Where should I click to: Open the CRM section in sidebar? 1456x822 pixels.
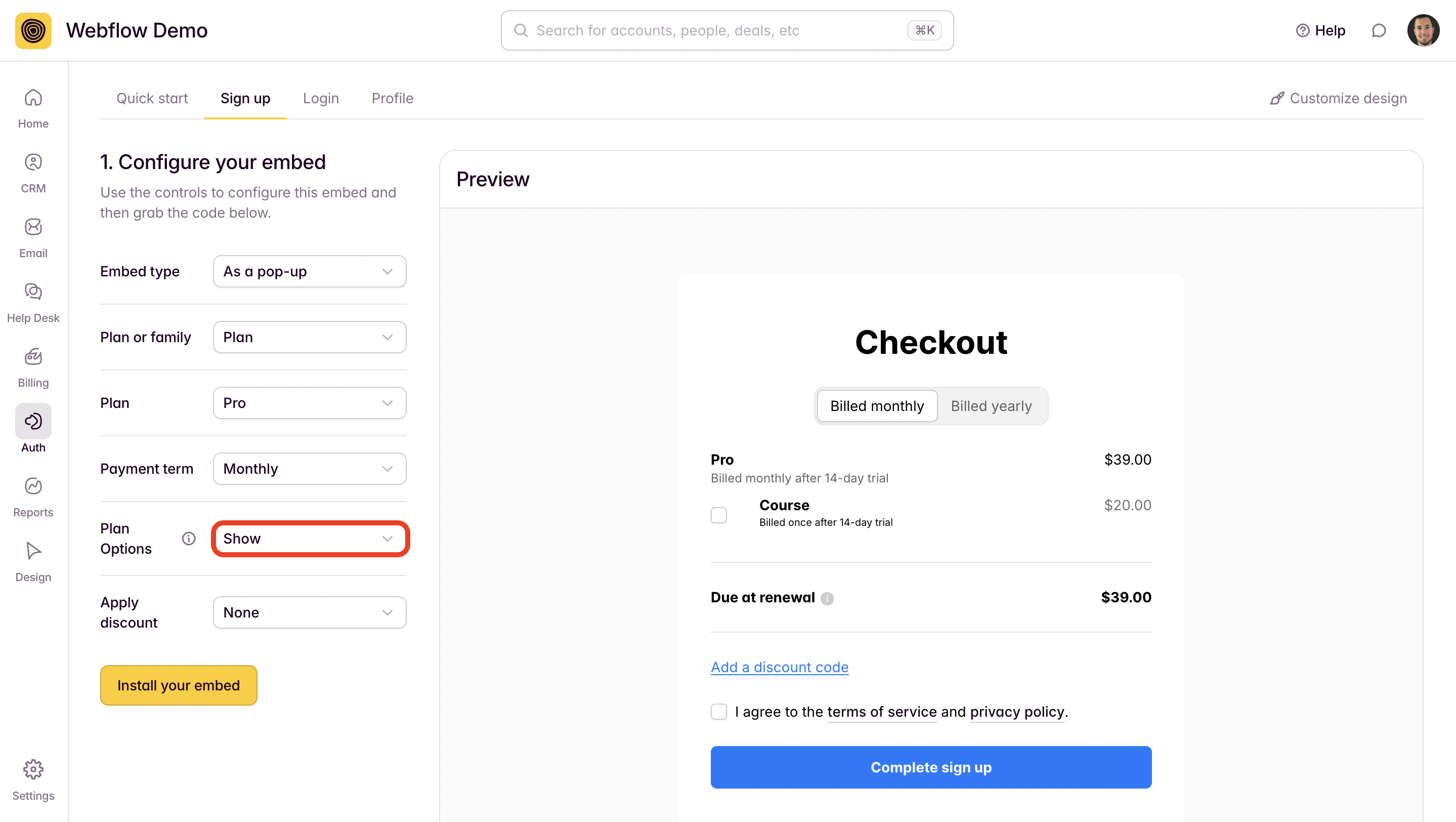tap(33, 173)
